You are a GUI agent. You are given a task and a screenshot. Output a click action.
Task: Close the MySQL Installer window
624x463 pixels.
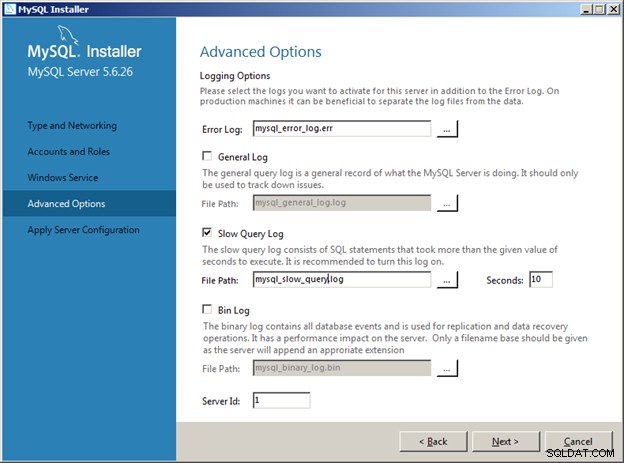point(613,9)
